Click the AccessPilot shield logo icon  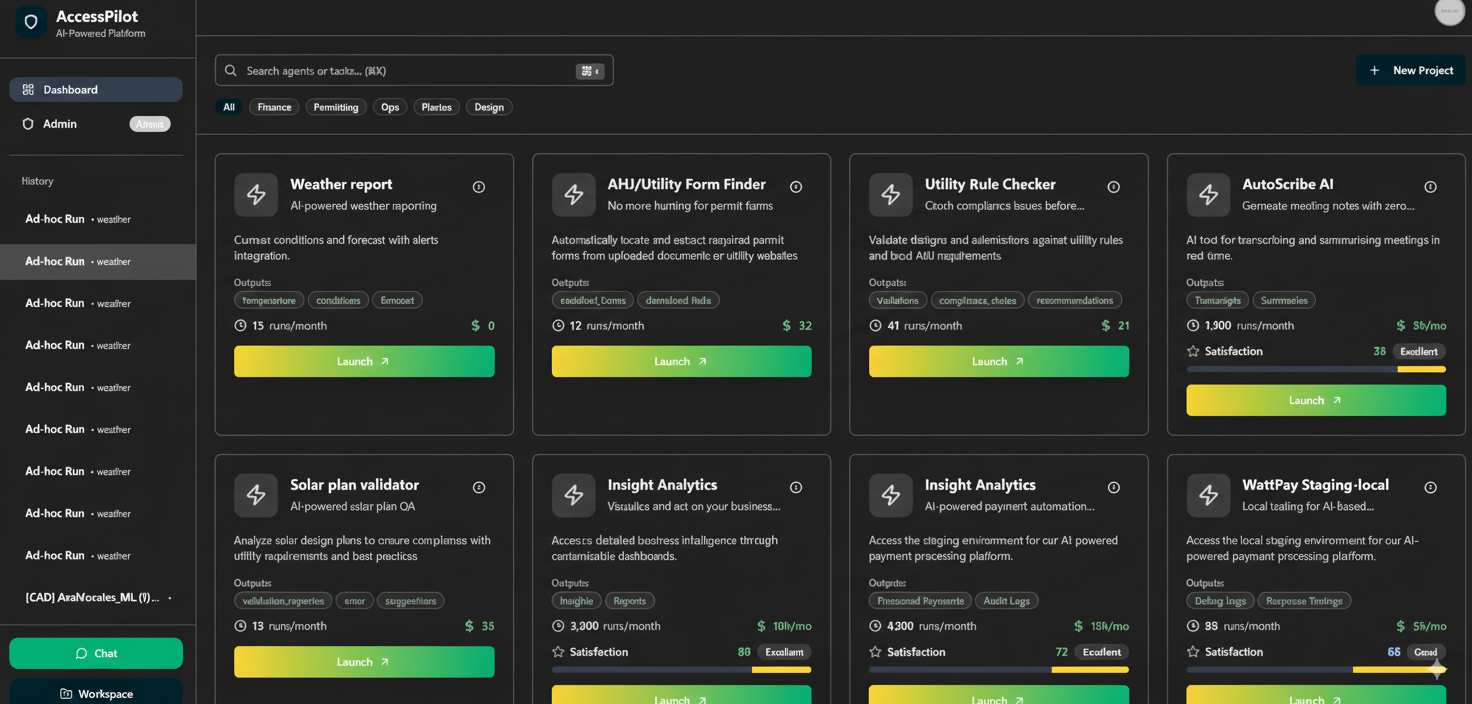30,21
